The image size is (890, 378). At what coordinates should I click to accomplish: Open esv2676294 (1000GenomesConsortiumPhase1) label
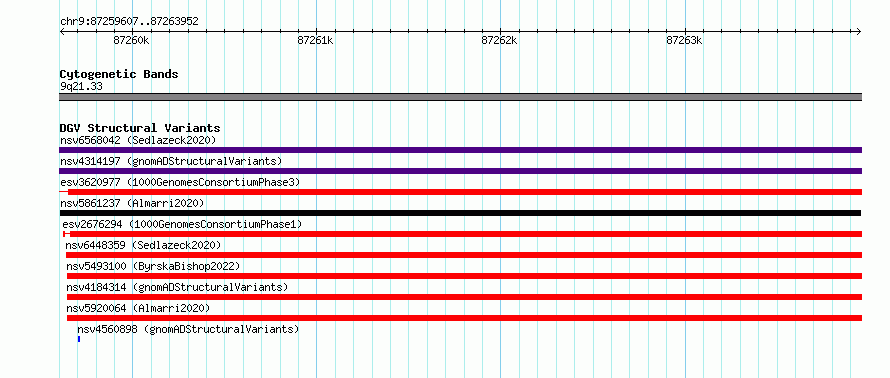click(x=182, y=224)
